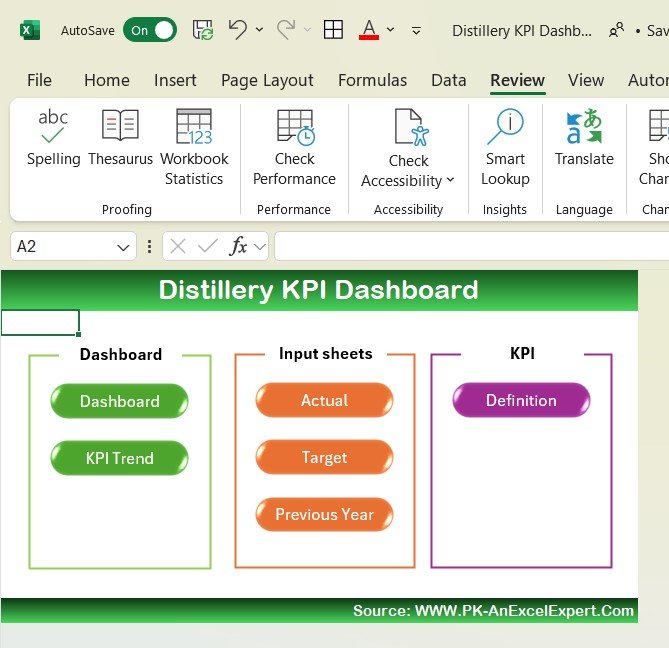The height and width of the screenshot is (648, 669).
Task: Run the Spelling check
Action: (53, 137)
